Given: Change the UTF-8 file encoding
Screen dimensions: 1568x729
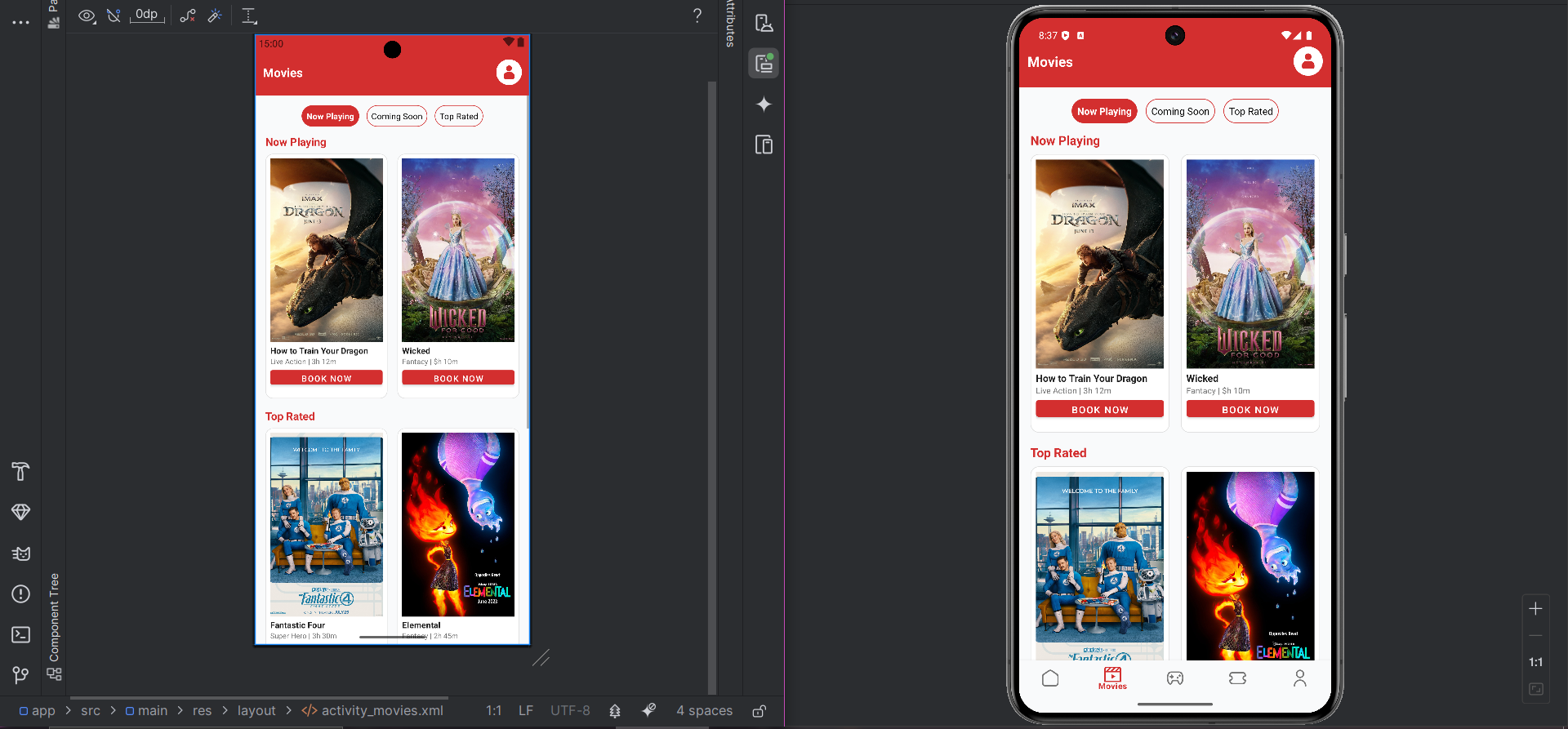Looking at the screenshot, I should click(x=570, y=711).
